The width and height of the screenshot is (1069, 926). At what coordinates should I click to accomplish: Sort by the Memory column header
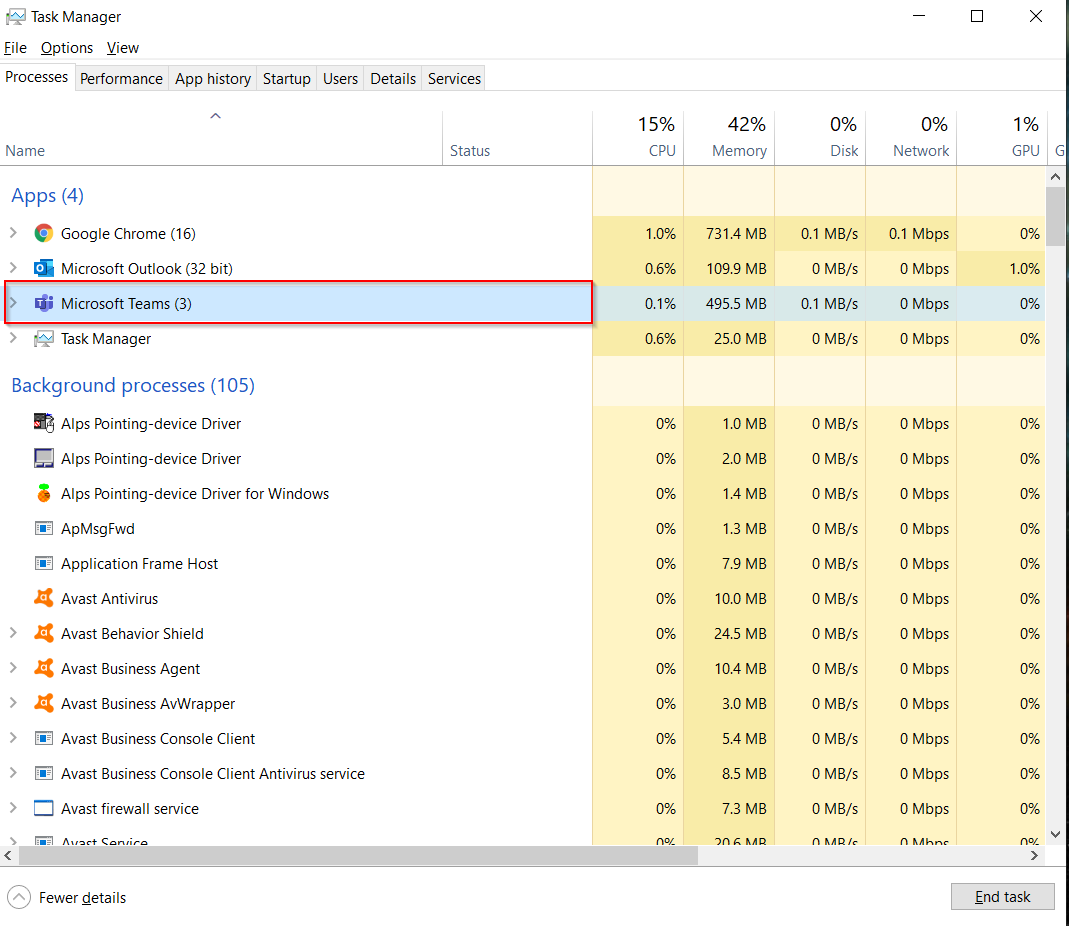729,137
